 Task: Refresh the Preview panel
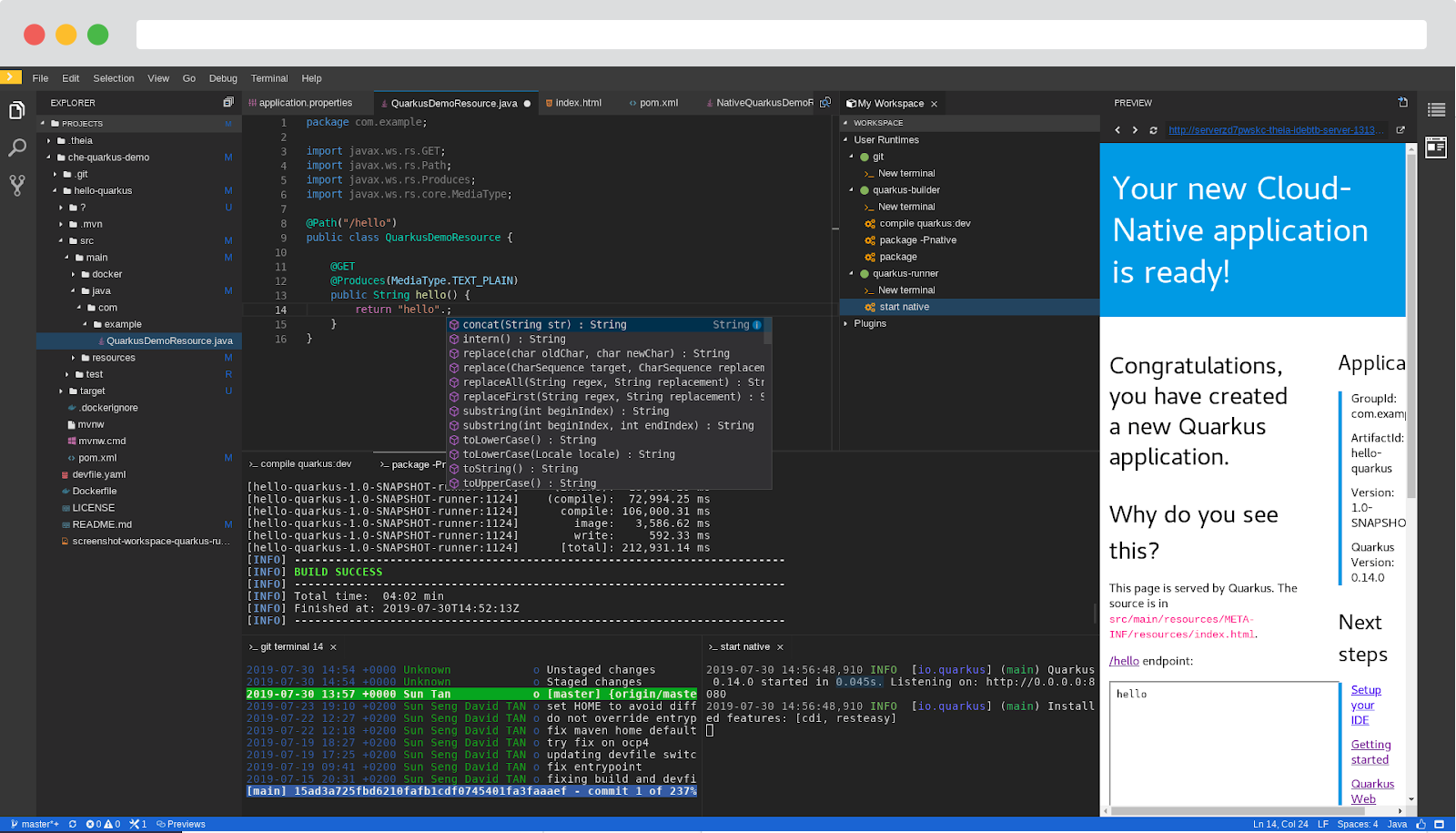coord(1152,129)
